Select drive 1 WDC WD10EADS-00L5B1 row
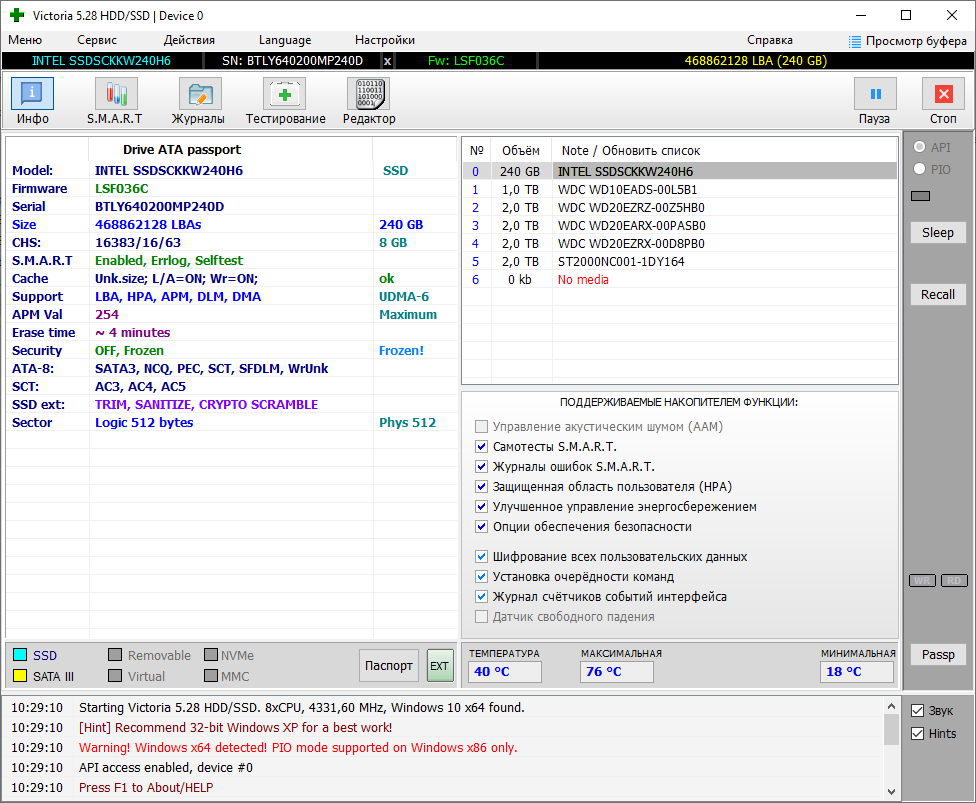The height and width of the screenshot is (803, 976). click(x=680, y=189)
